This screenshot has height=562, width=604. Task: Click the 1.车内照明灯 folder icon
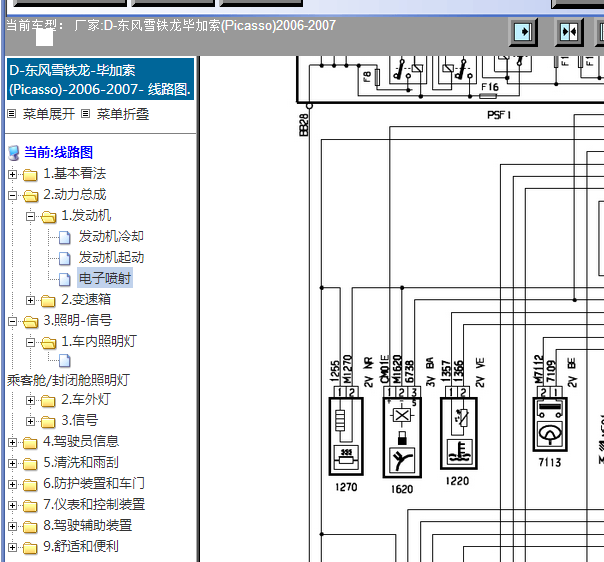coord(48,342)
